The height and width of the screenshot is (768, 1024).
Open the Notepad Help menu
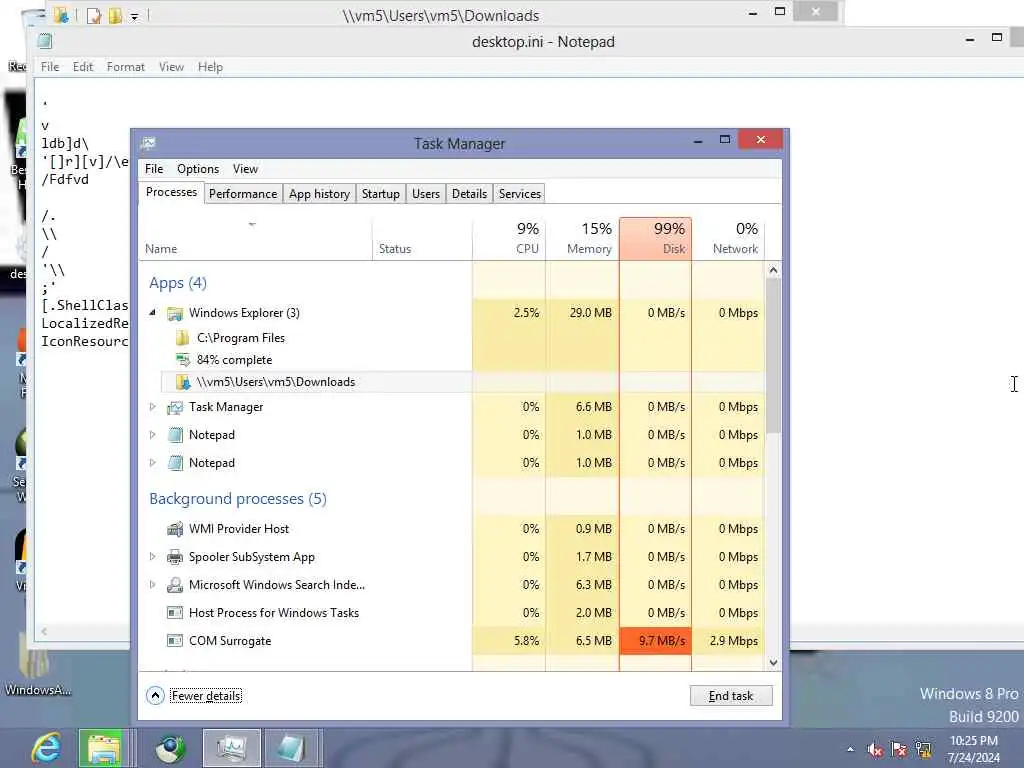point(210,67)
